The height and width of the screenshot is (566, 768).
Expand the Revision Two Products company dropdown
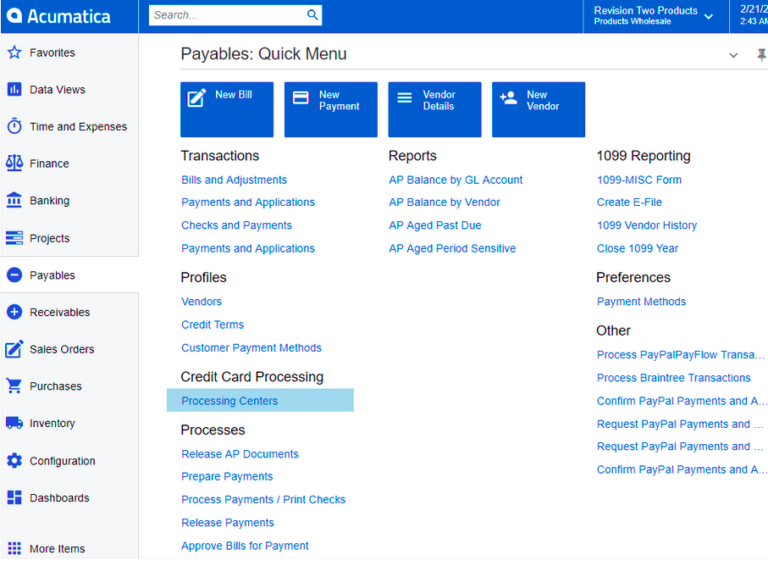708,17
